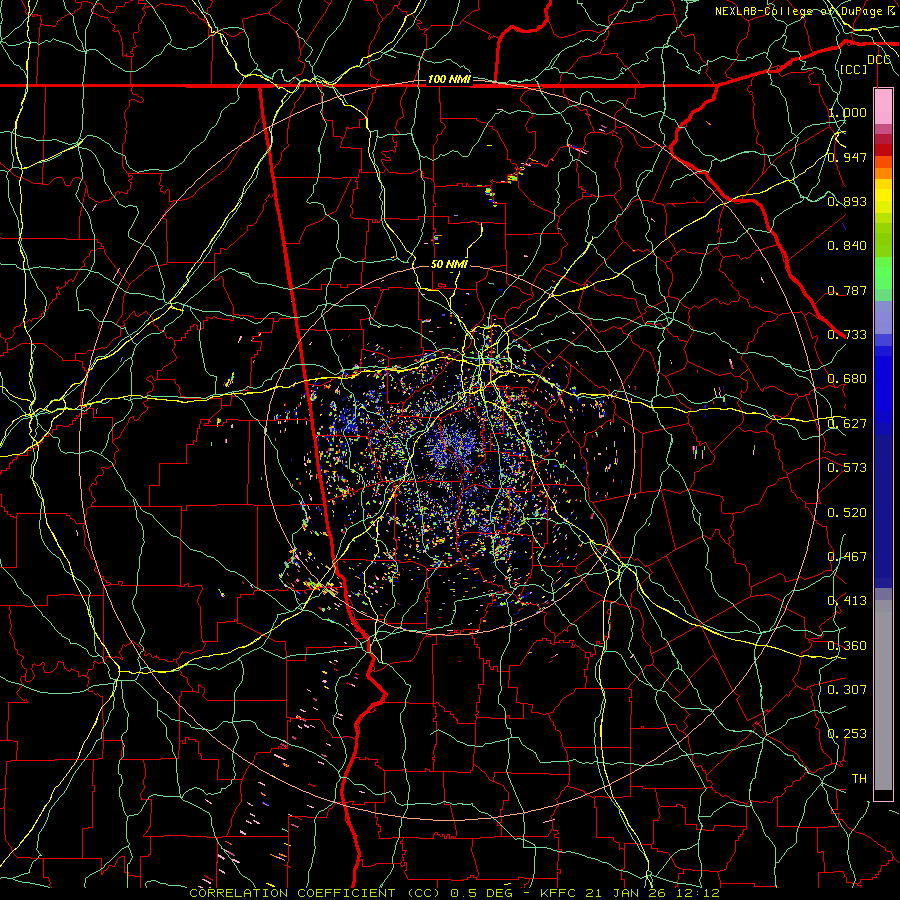The width and height of the screenshot is (900, 900).
Task: Click the TH threshold label in legend
Action: pyautogui.click(x=859, y=779)
